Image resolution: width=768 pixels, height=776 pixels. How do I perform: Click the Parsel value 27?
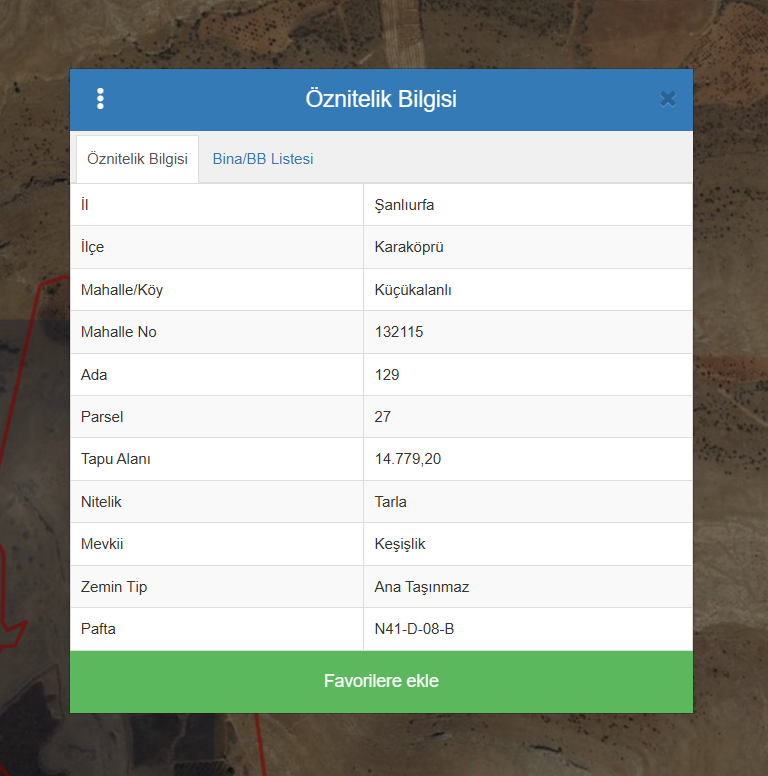point(383,417)
